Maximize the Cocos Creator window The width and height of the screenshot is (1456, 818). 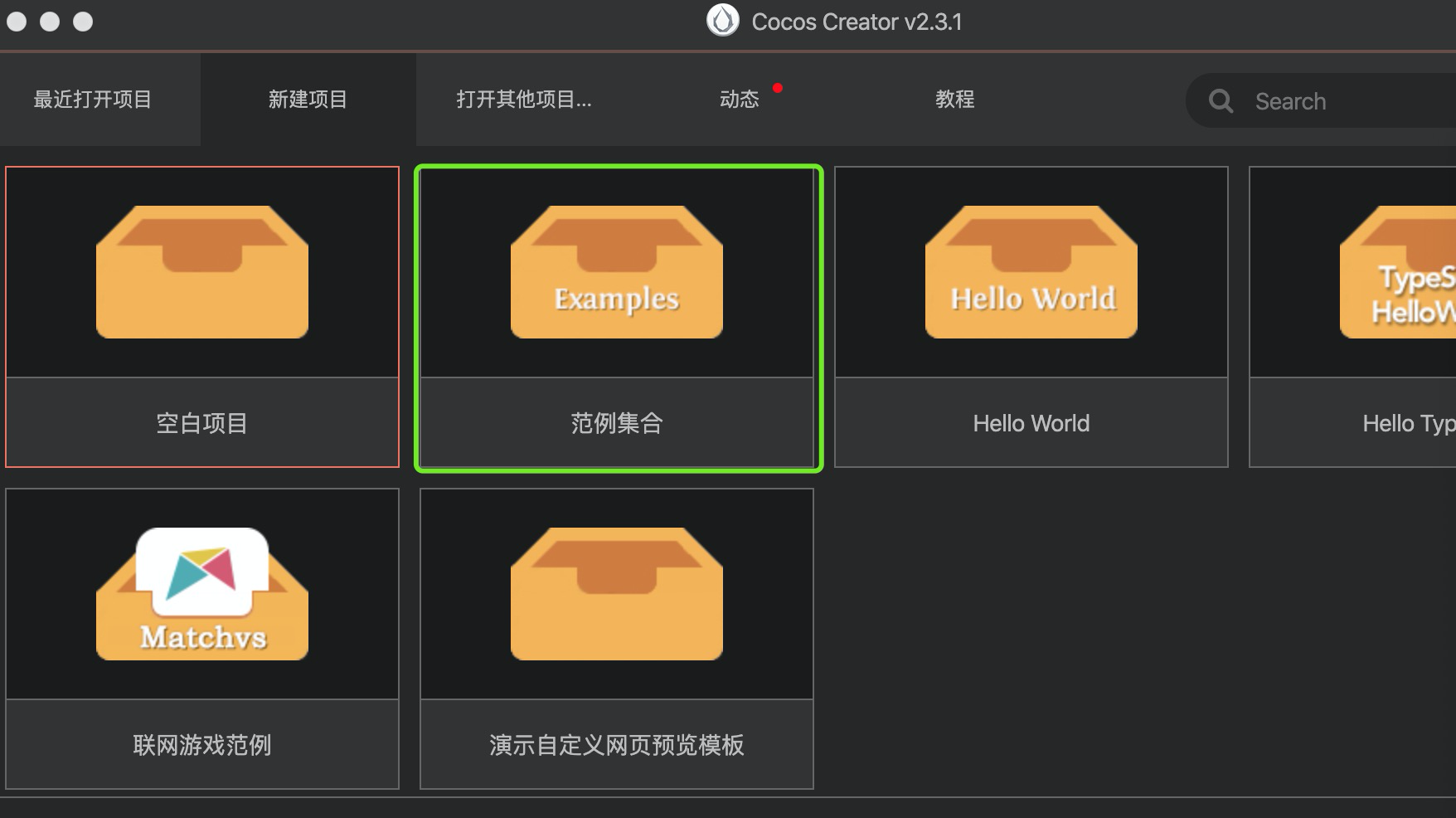83,22
